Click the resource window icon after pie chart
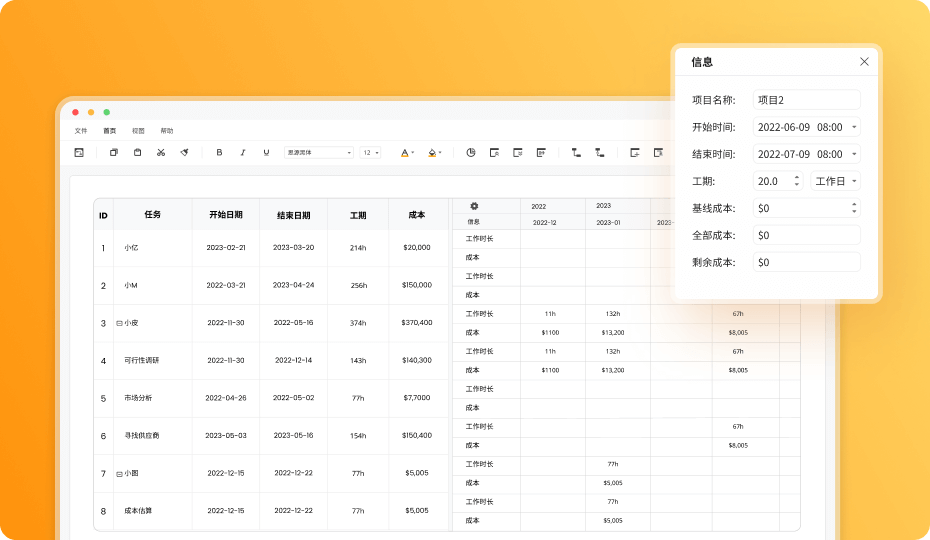This screenshot has width=930, height=540. coord(494,153)
